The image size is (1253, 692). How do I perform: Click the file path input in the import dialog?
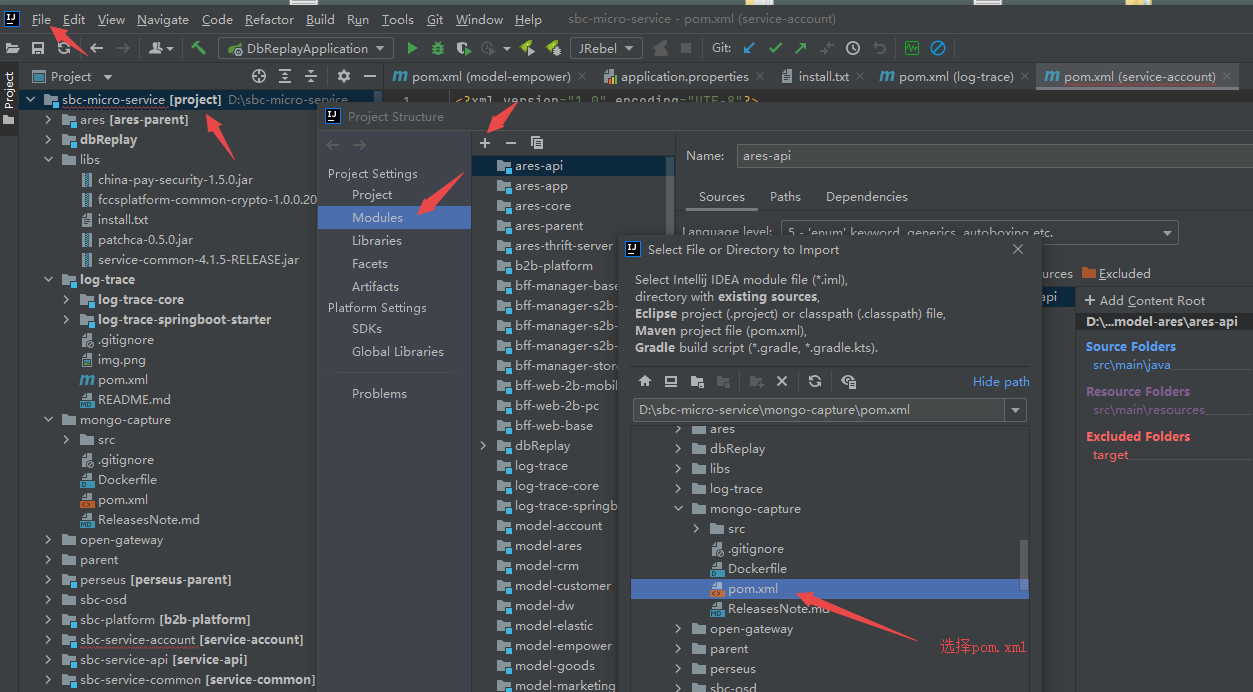pyautogui.click(x=820, y=410)
